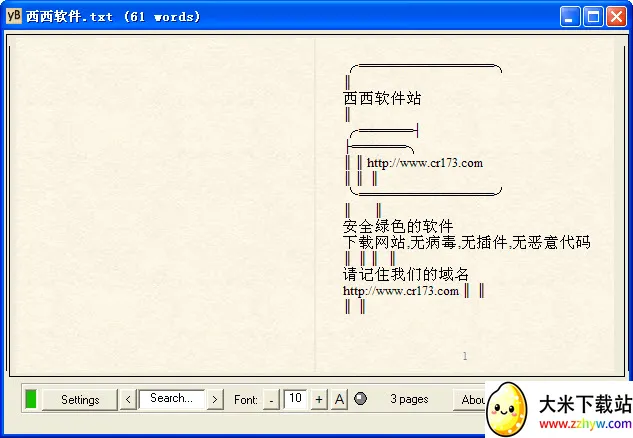633x438 pixels.
Task: Click the yB icon in title bar
Action: click(x=14, y=16)
